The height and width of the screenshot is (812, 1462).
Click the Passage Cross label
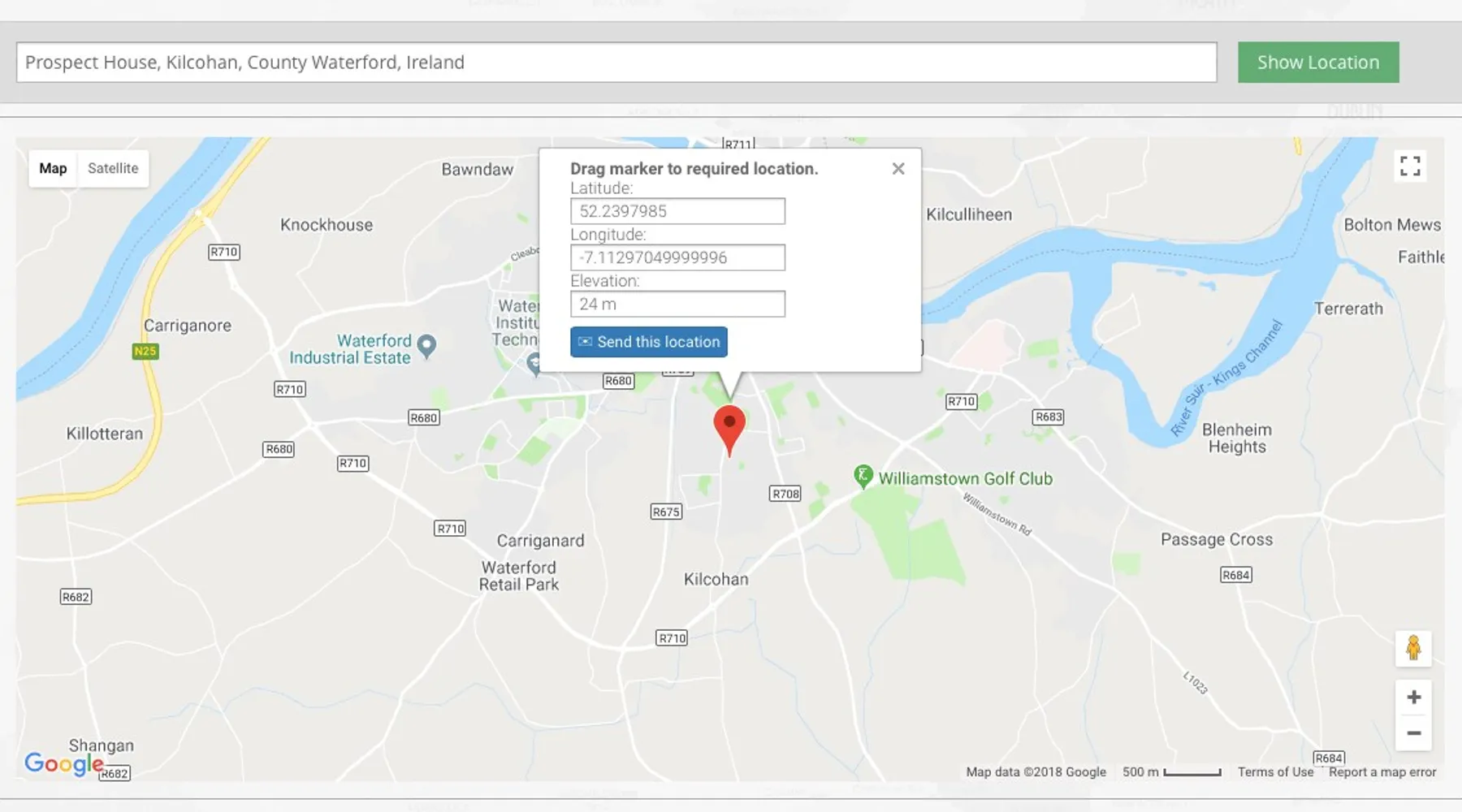[1217, 540]
